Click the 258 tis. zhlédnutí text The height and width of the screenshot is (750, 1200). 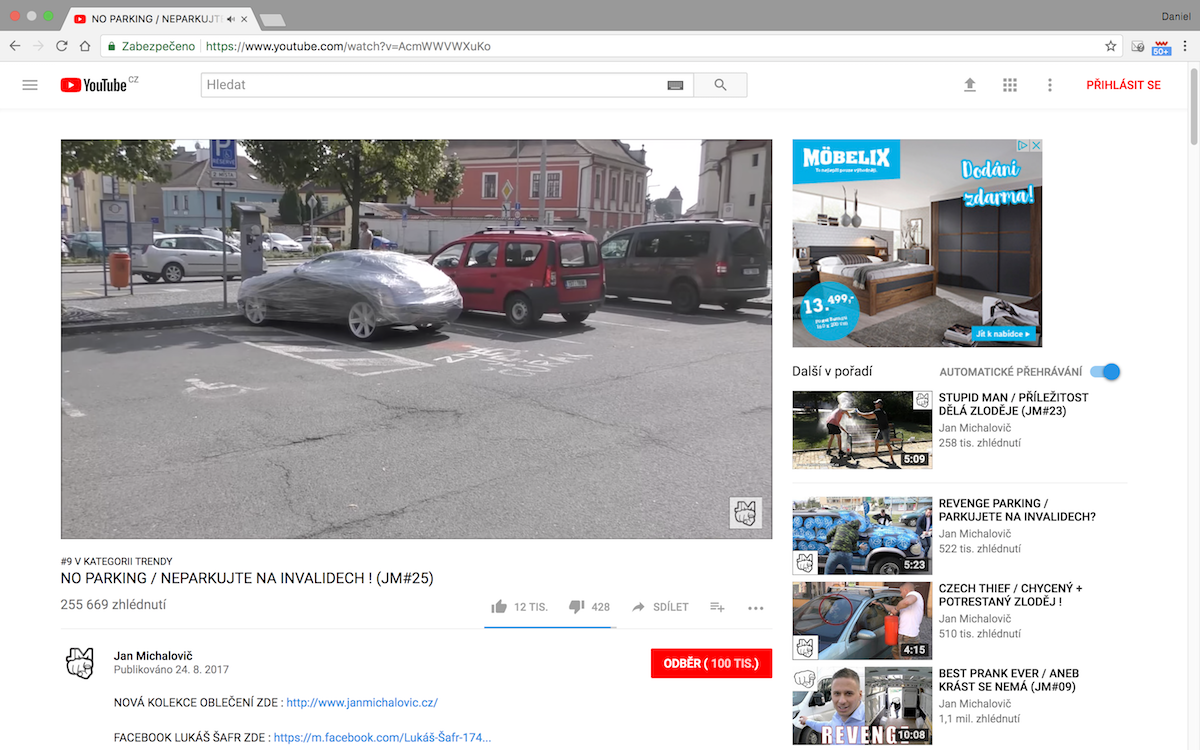(x=980, y=443)
